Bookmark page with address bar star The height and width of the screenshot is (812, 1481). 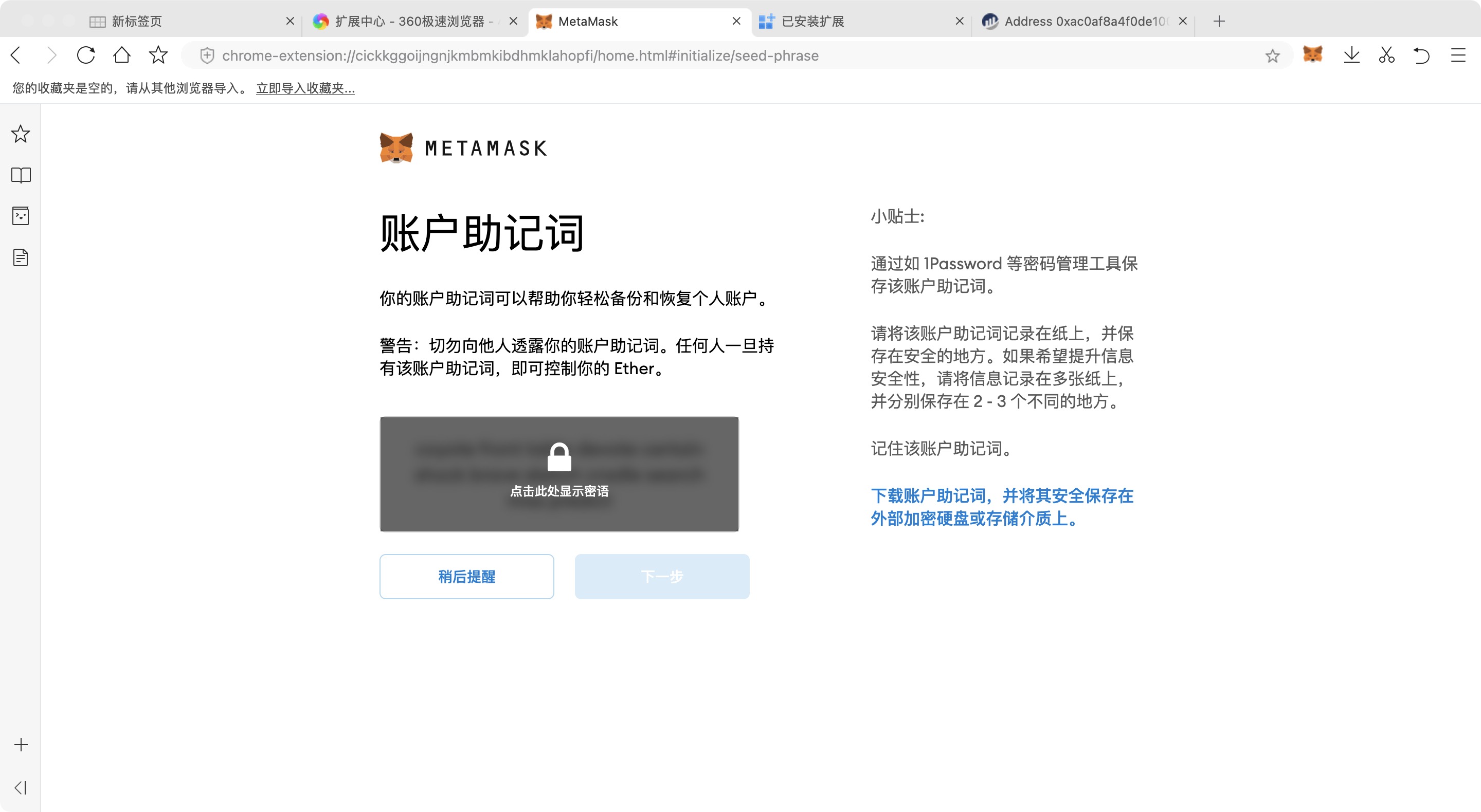(1272, 56)
